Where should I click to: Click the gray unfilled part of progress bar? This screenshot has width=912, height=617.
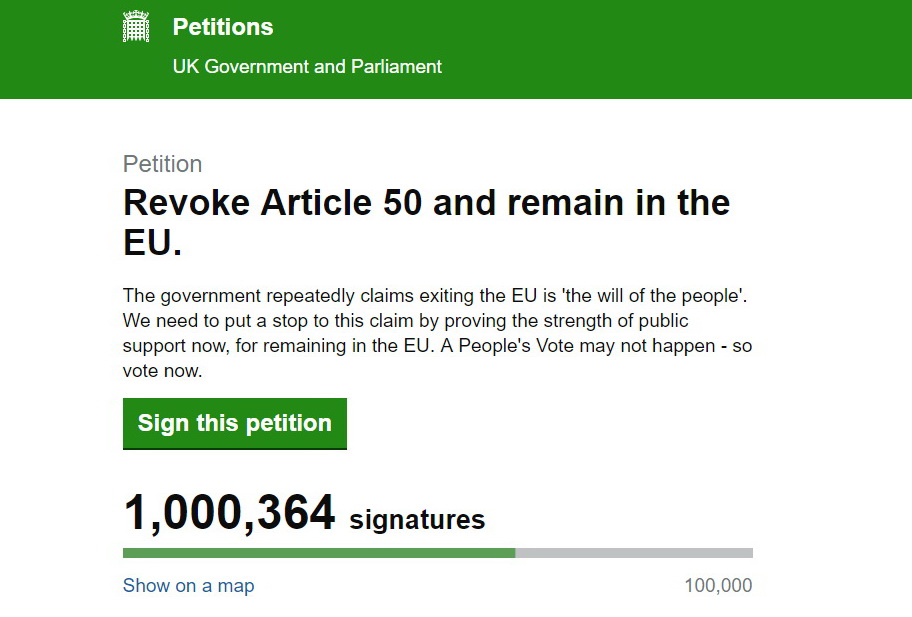point(634,552)
